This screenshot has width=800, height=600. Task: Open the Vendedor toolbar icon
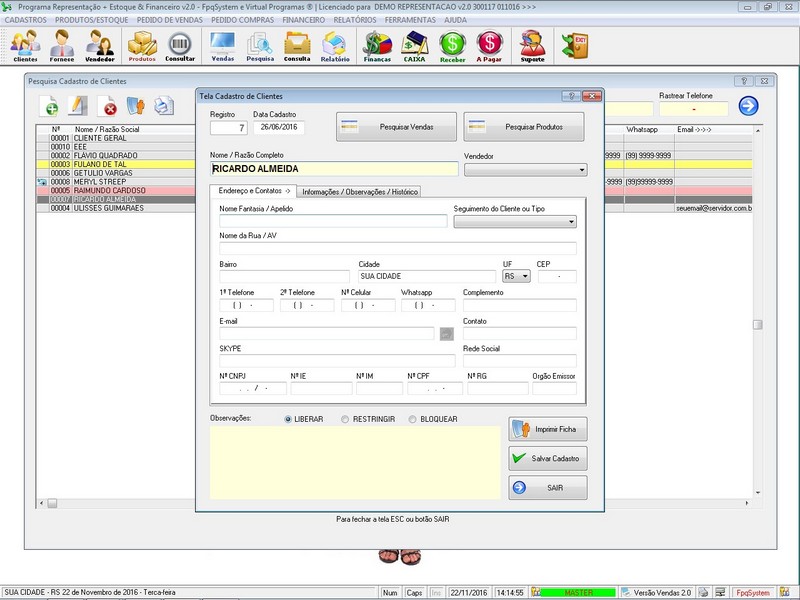tap(99, 45)
